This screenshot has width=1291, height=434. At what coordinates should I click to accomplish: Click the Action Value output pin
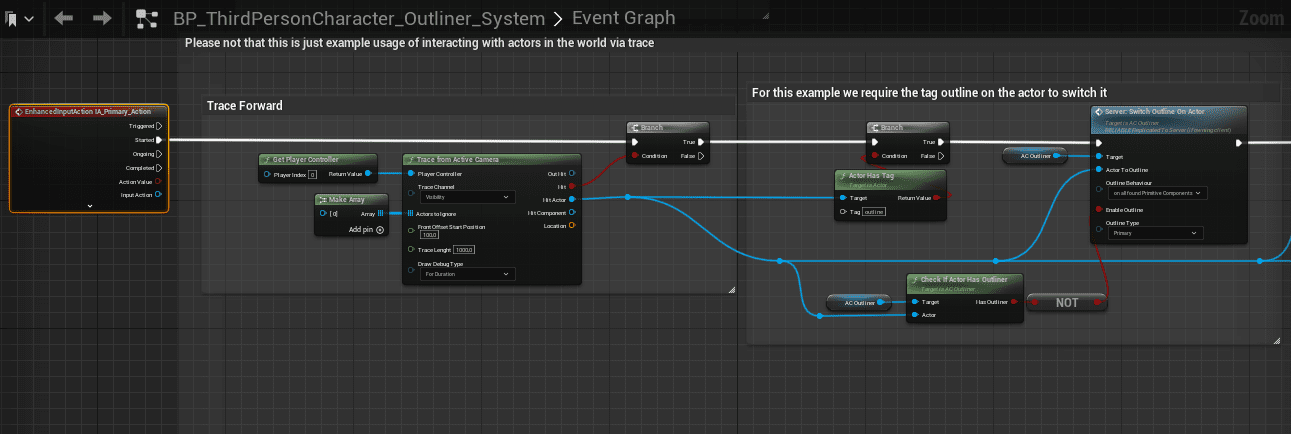pyautogui.click(x=158, y=181)
